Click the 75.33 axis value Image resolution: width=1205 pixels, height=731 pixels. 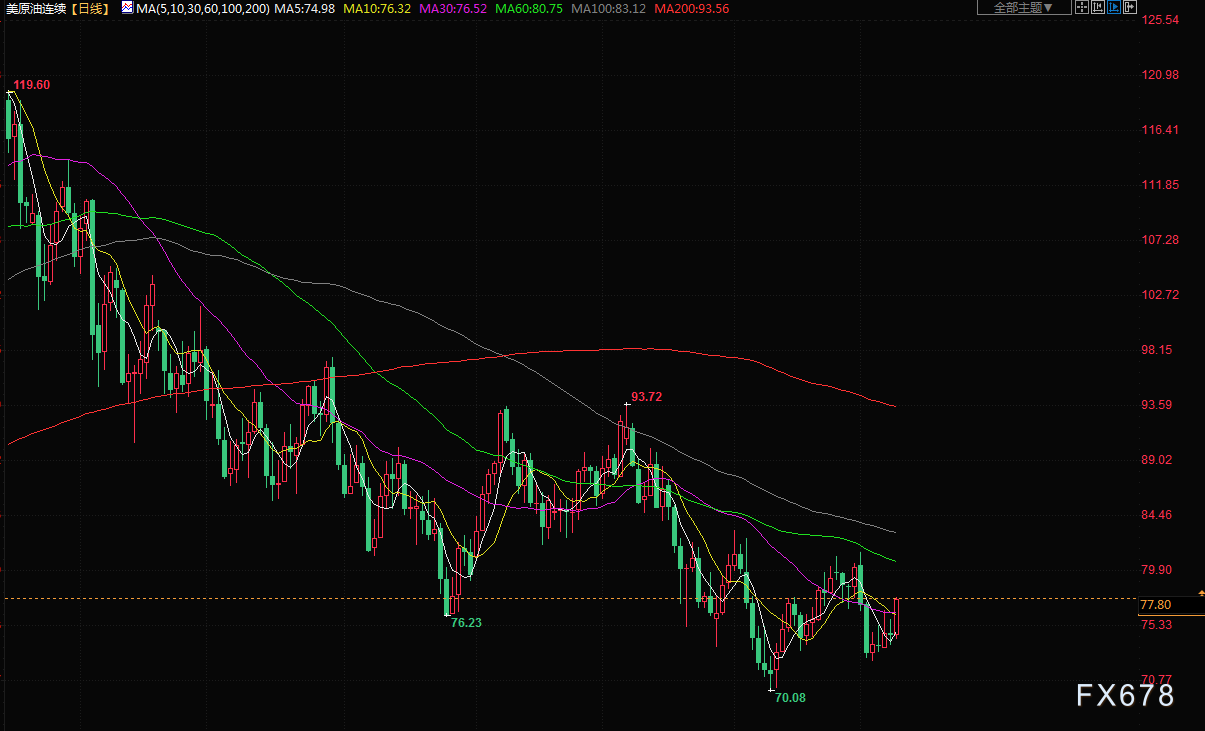click(1157, 625)
